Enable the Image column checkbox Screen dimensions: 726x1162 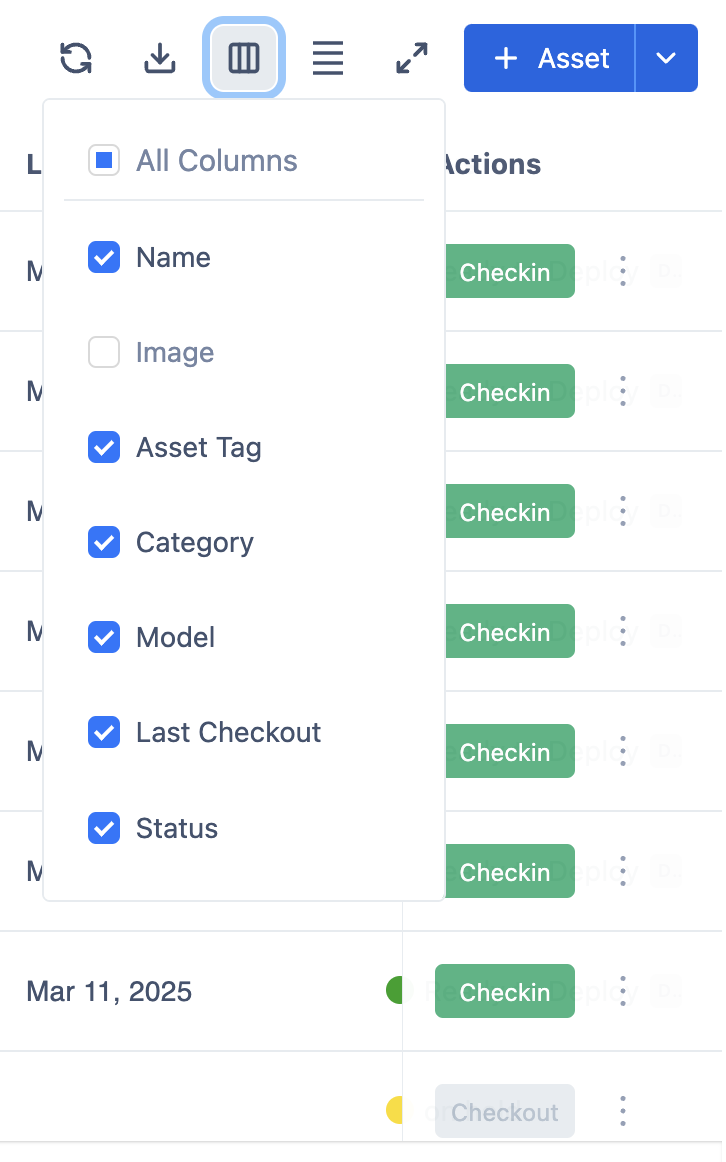104,352
